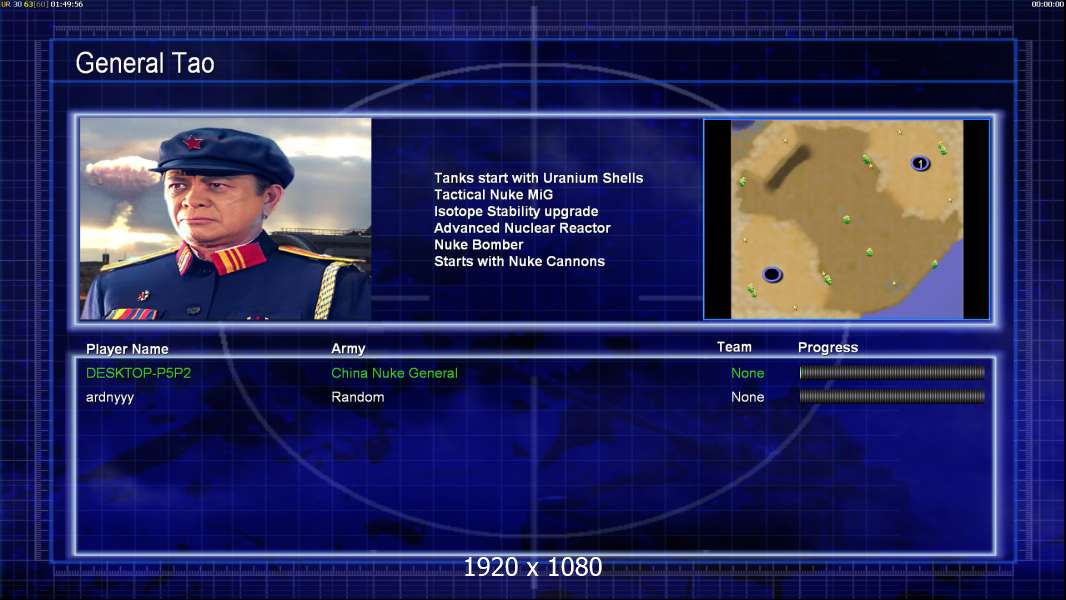Image resolution: width=1066 pixels, height=600 pixels.
Task: Click the map preview thumbnail
Action: pos(846,219)
